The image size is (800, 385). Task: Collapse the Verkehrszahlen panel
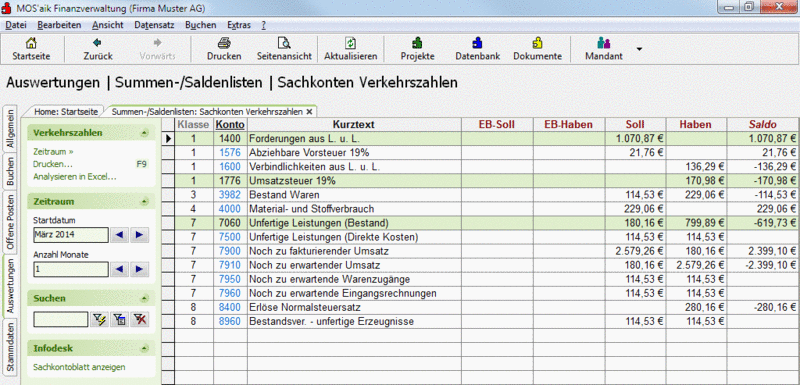pos(144,133)
